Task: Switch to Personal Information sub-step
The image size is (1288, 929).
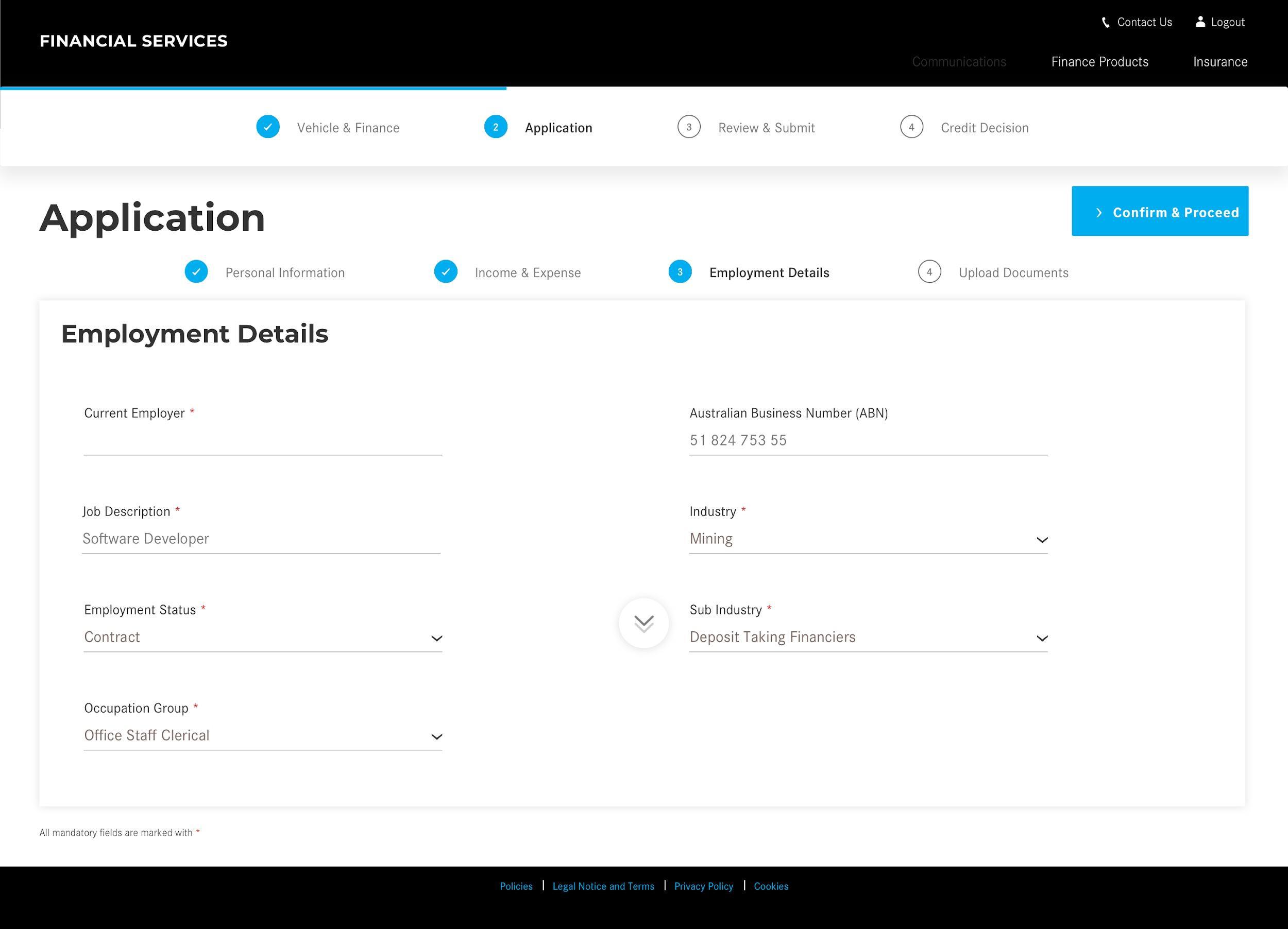Action: 285,273
